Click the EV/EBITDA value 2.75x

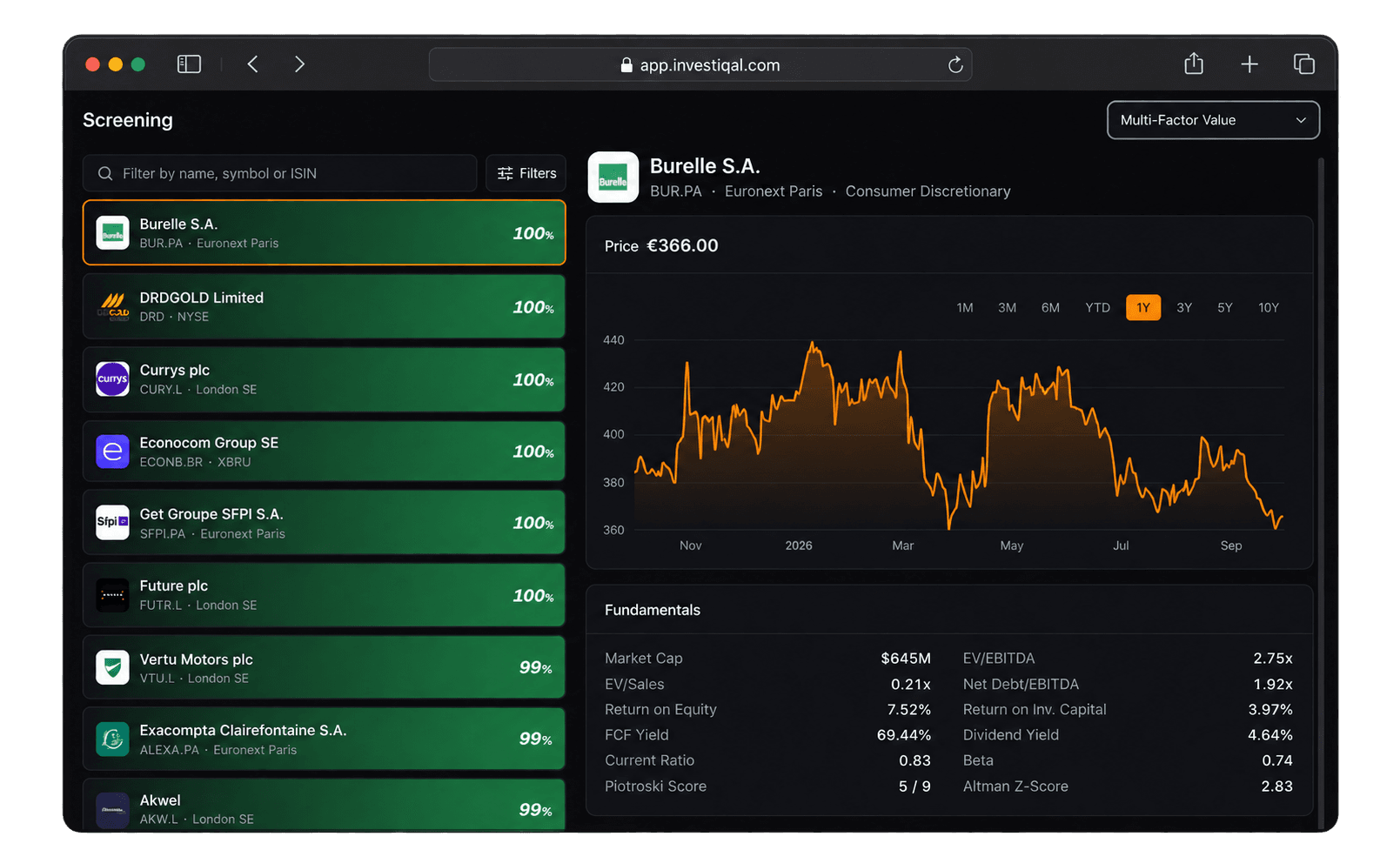point(1273,659)
